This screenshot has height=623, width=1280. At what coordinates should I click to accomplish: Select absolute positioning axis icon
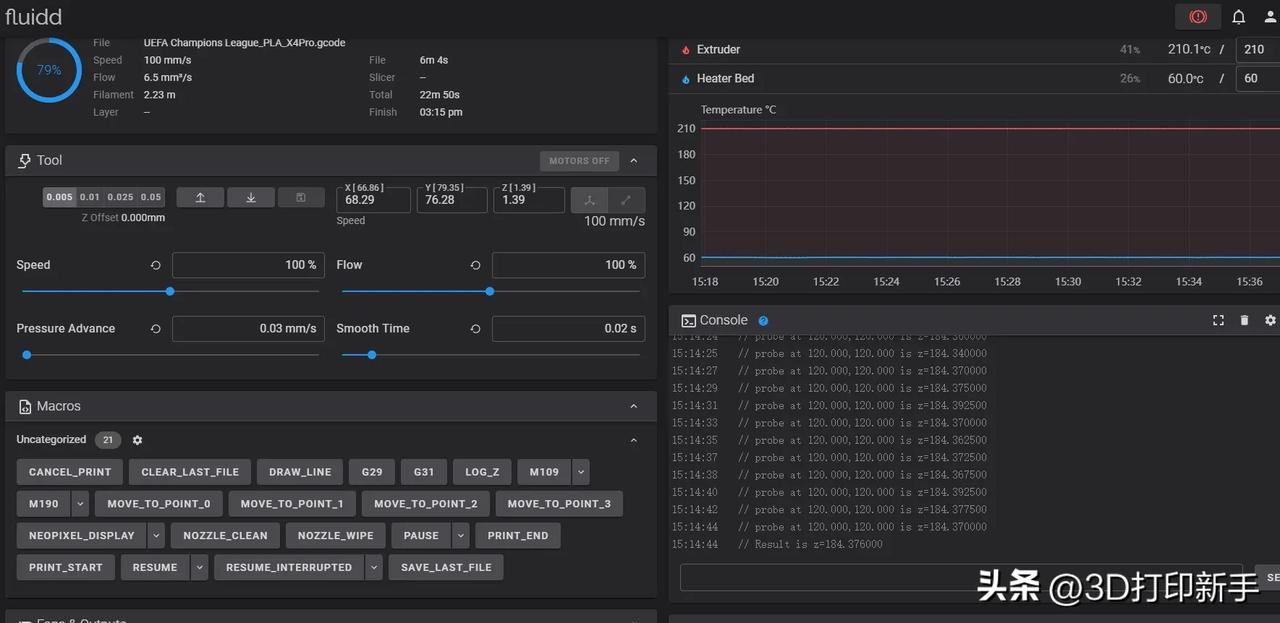pos(590,200)
